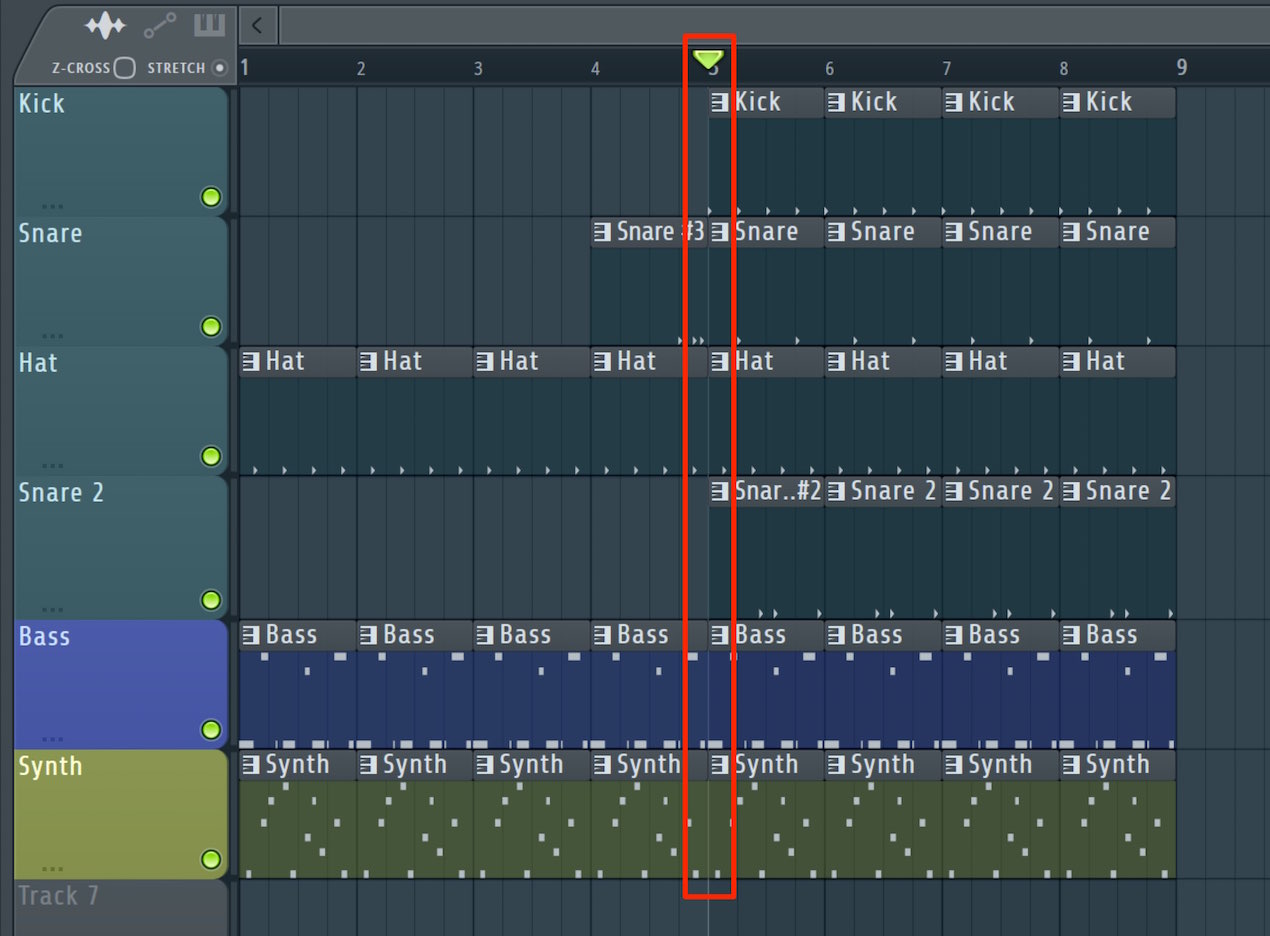Select the automation clip focus icon
This screenshot has height=936, width=1270.
click(x=160, y=25)
